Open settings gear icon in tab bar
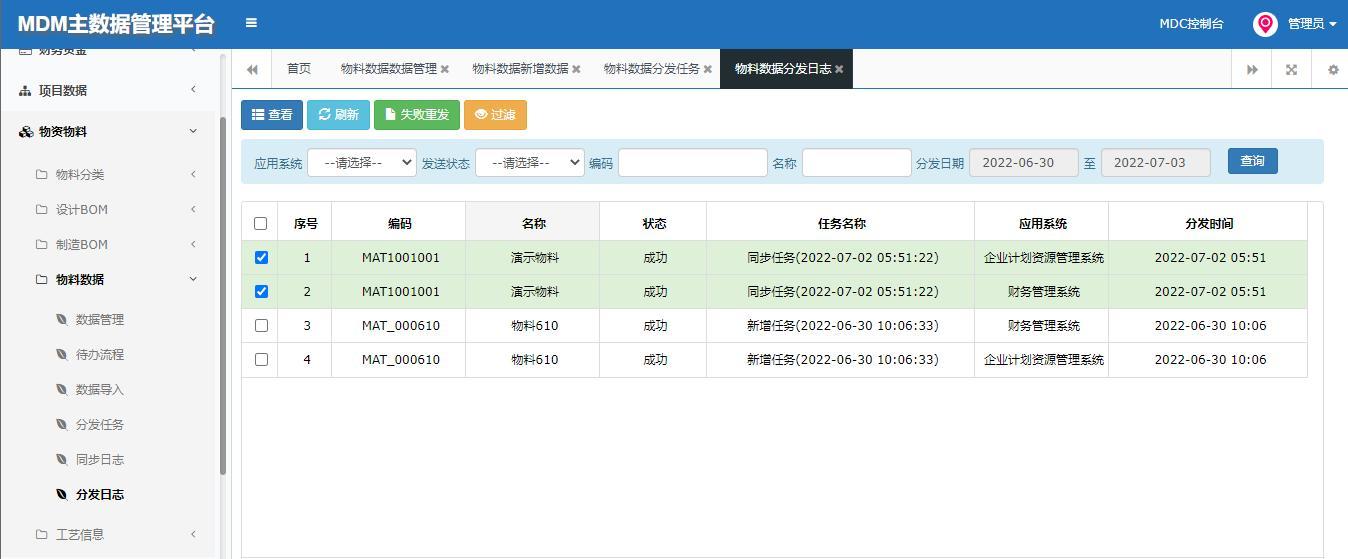The image size is (1348, 559). pos(1333,69)
